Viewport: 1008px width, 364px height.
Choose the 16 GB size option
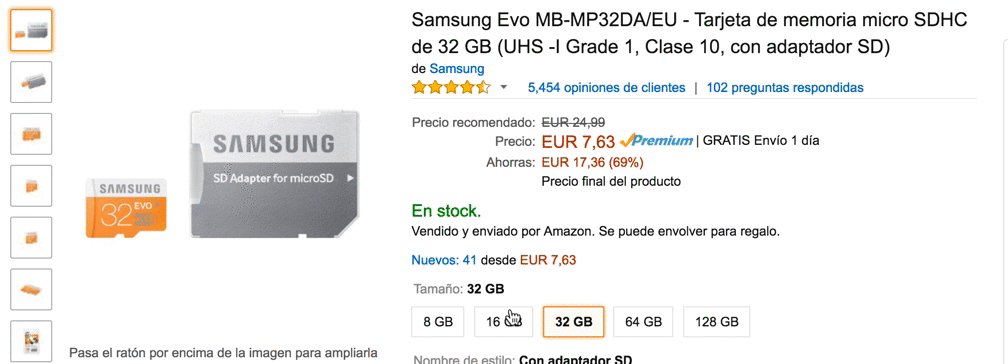pyautogui.click(x=503, y=322)
